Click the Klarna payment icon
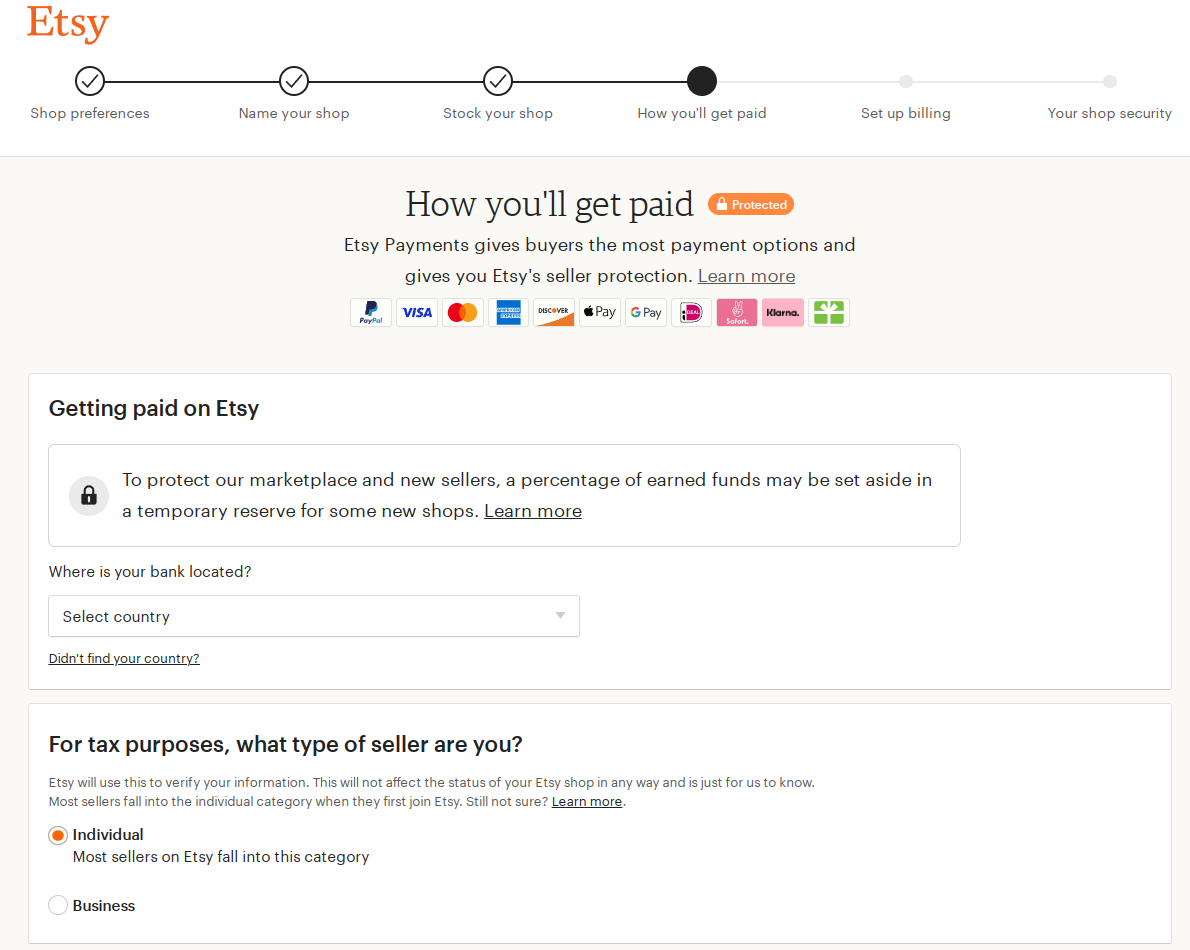The width and height of the screenshot is (1190, 950). pos(782,312)
